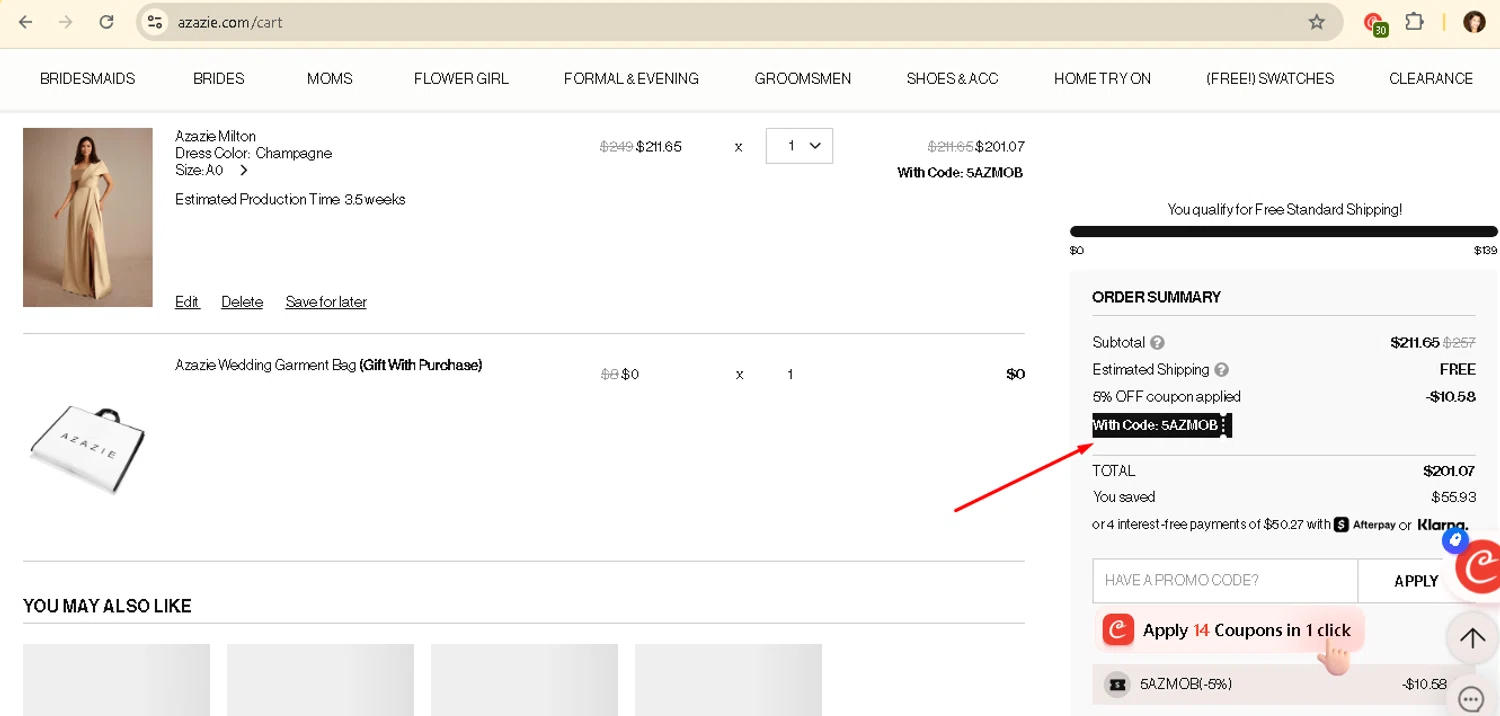
Task: Open quantity dropdown for Azazie Milton
Action: pyautogui.click(x=799, y=146)
